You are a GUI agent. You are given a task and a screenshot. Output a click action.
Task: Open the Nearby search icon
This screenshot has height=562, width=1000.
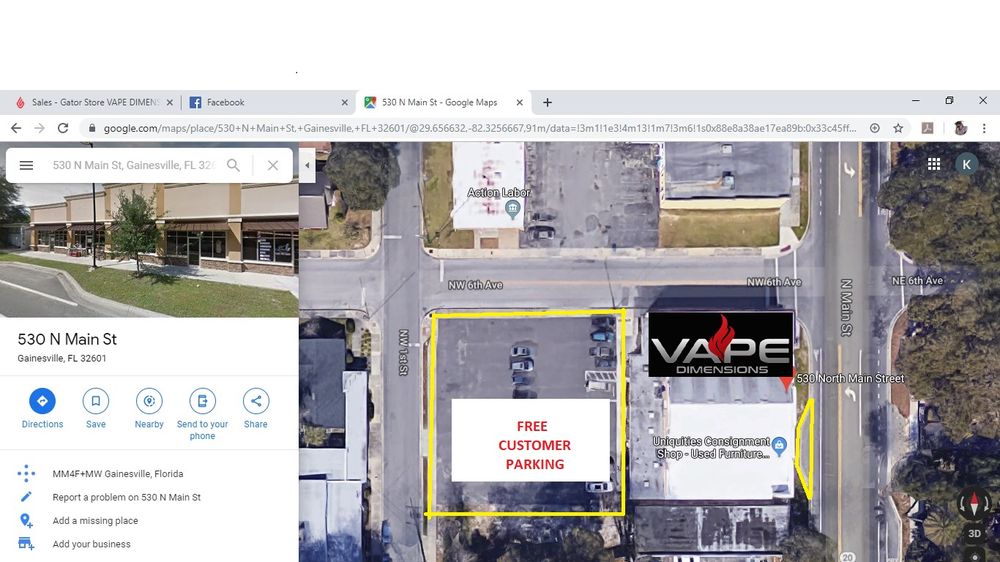click(149, 401)
